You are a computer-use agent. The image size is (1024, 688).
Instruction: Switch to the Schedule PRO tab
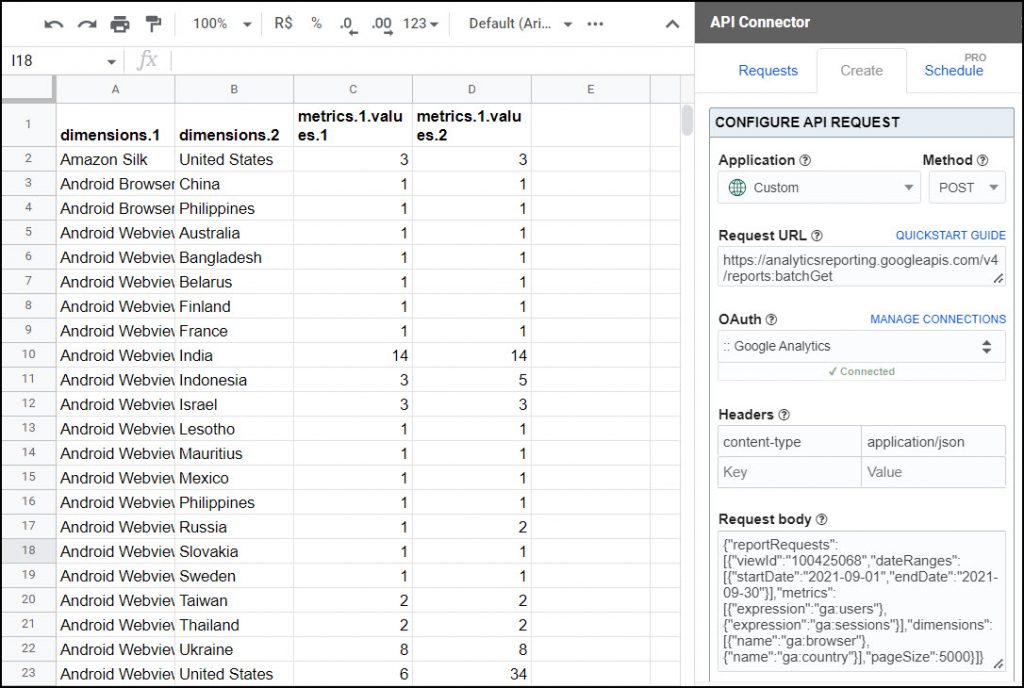(x=953, y=70)
